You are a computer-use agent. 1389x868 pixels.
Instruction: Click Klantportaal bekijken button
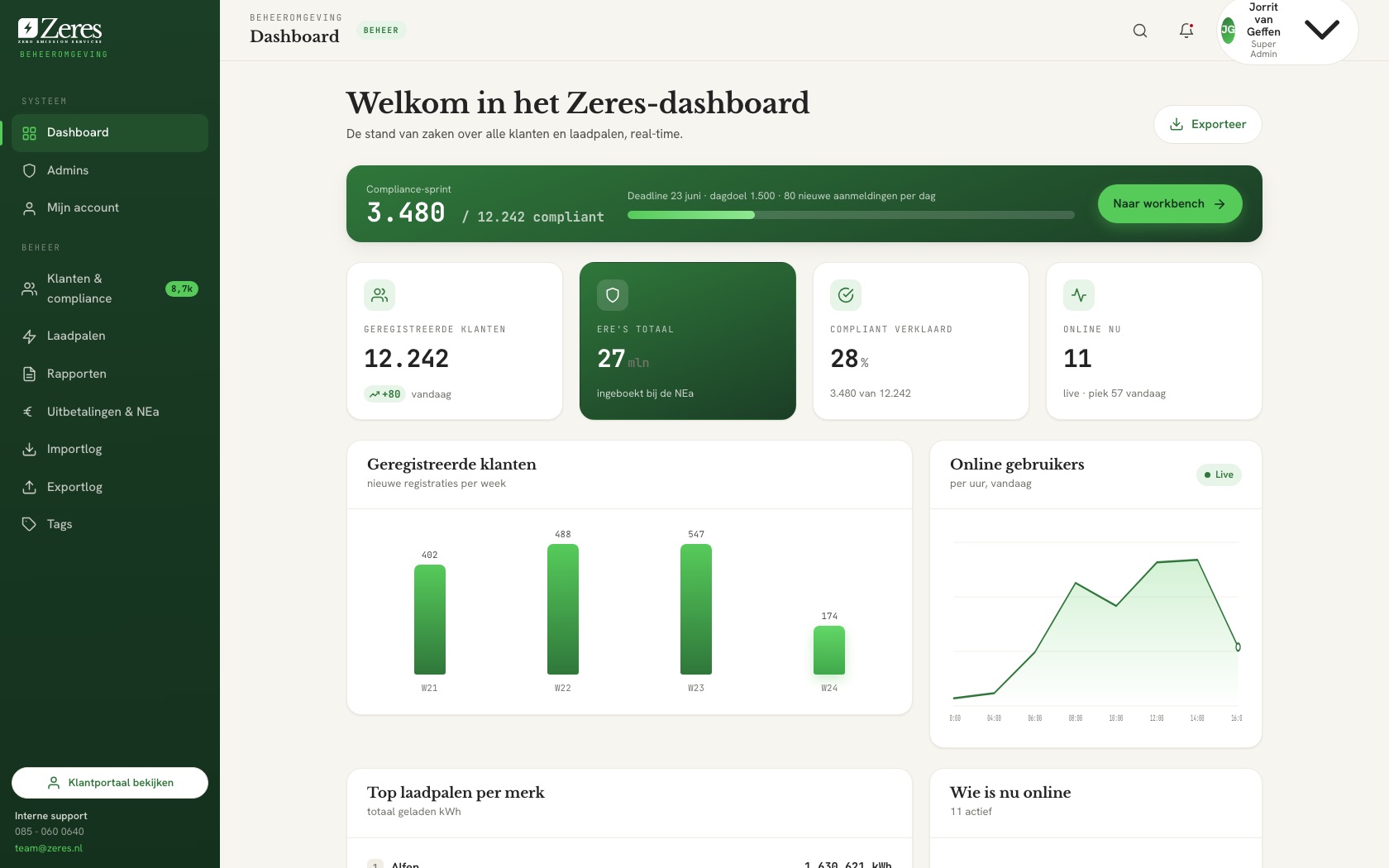[110, 783]
